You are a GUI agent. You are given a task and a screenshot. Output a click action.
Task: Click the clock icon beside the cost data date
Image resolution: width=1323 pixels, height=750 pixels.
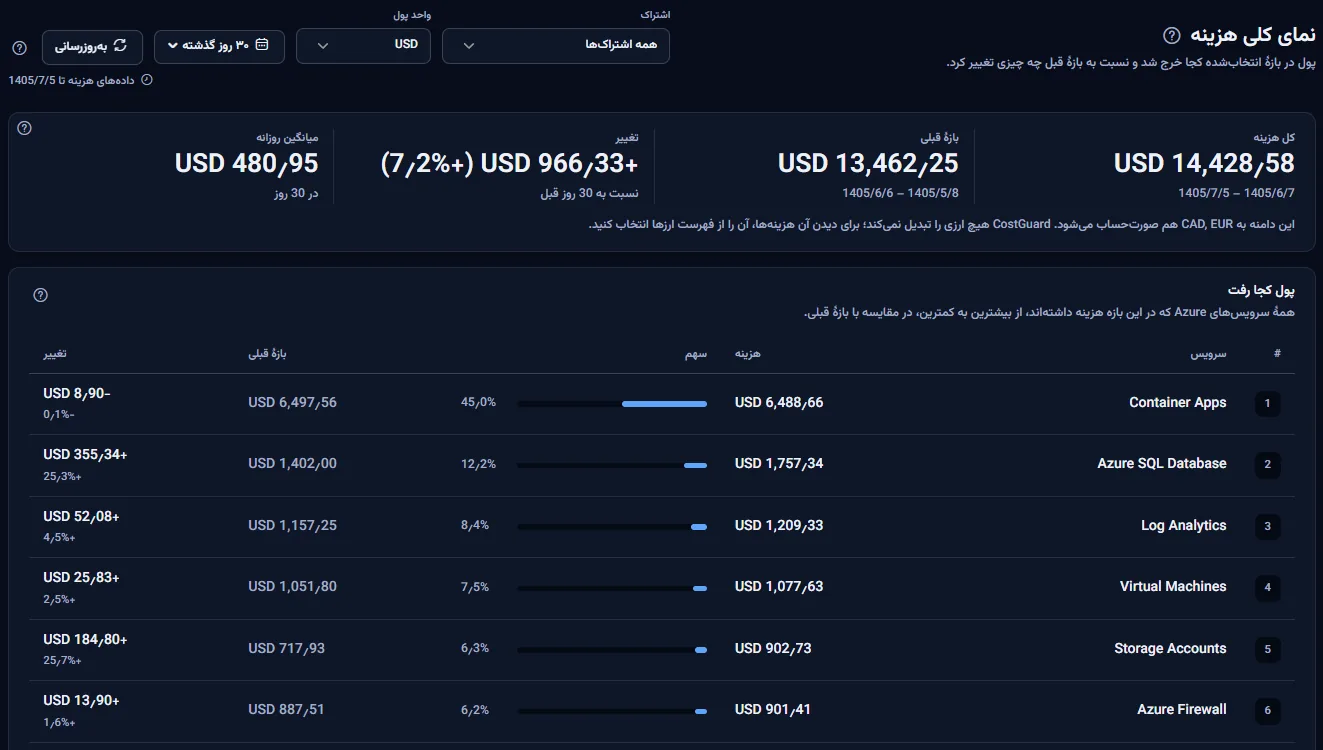coord(148,80)
